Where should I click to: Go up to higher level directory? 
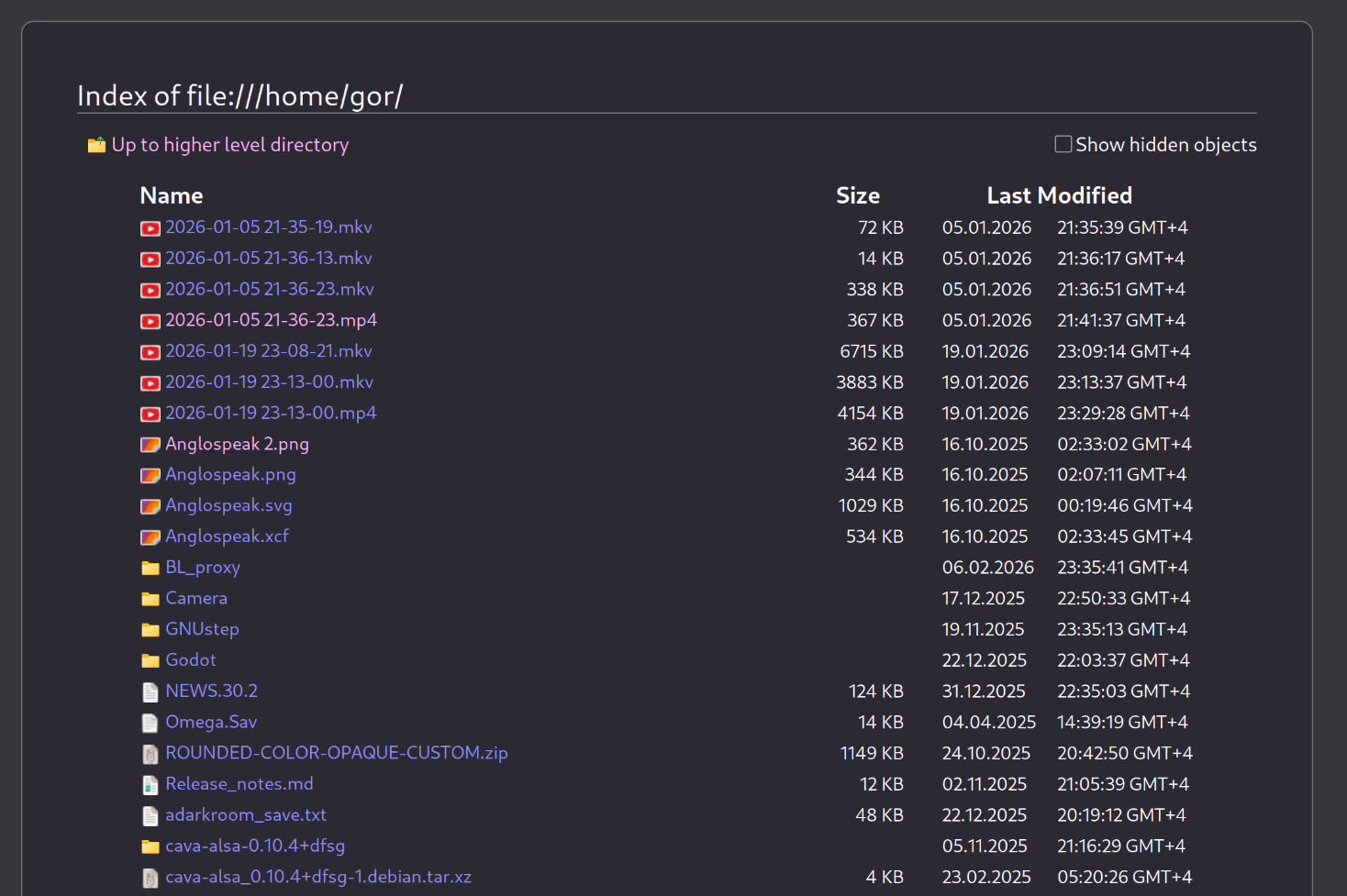point(229,145)
